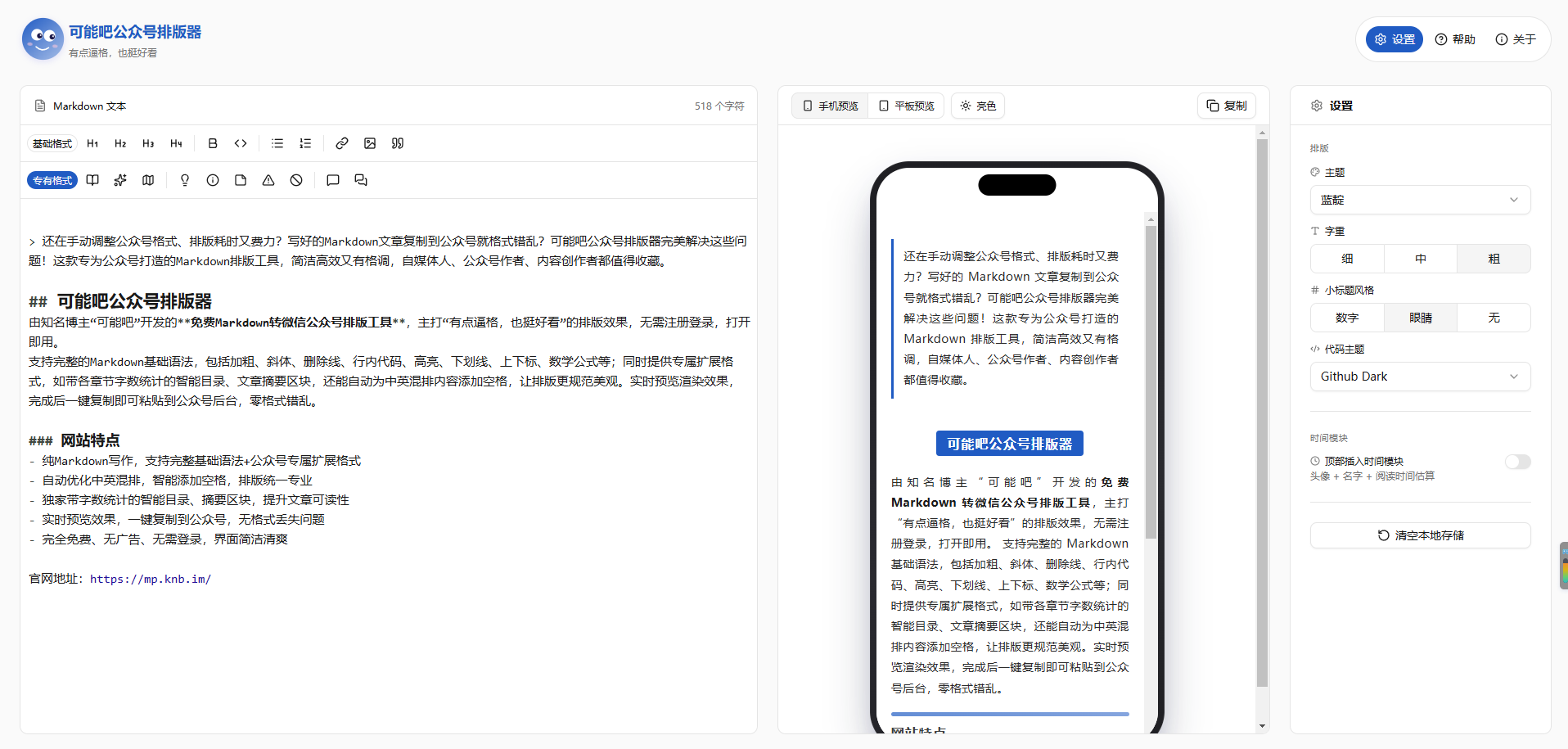Screen dimensions: 1568x749
Task: Open the 主题 dropdown showing 蓝靛
Action: tap(1420, 200)
